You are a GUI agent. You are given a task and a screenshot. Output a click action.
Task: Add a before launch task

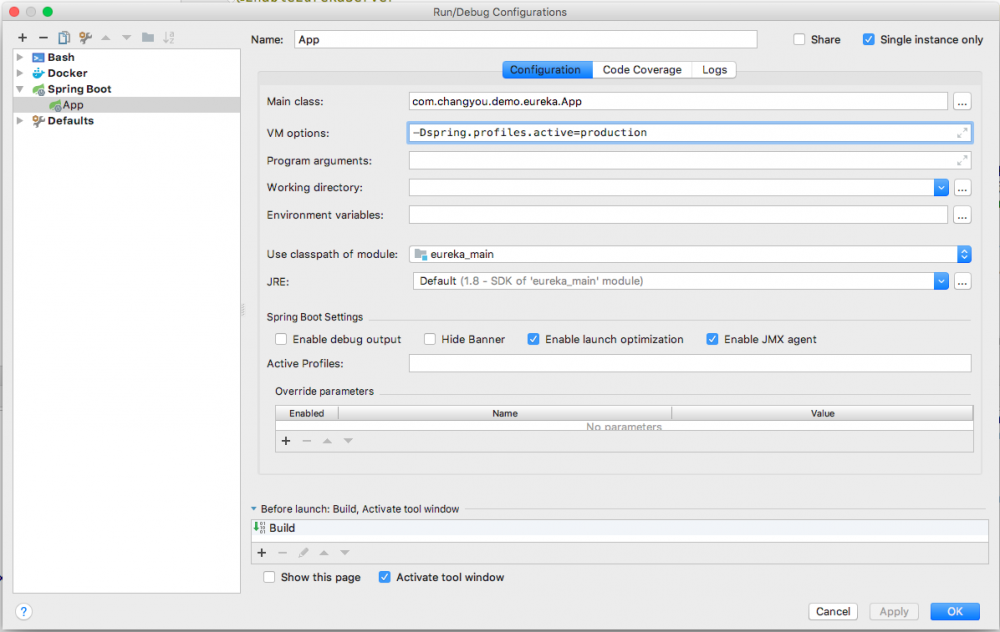pyautogui.click(x=261, y=552)
